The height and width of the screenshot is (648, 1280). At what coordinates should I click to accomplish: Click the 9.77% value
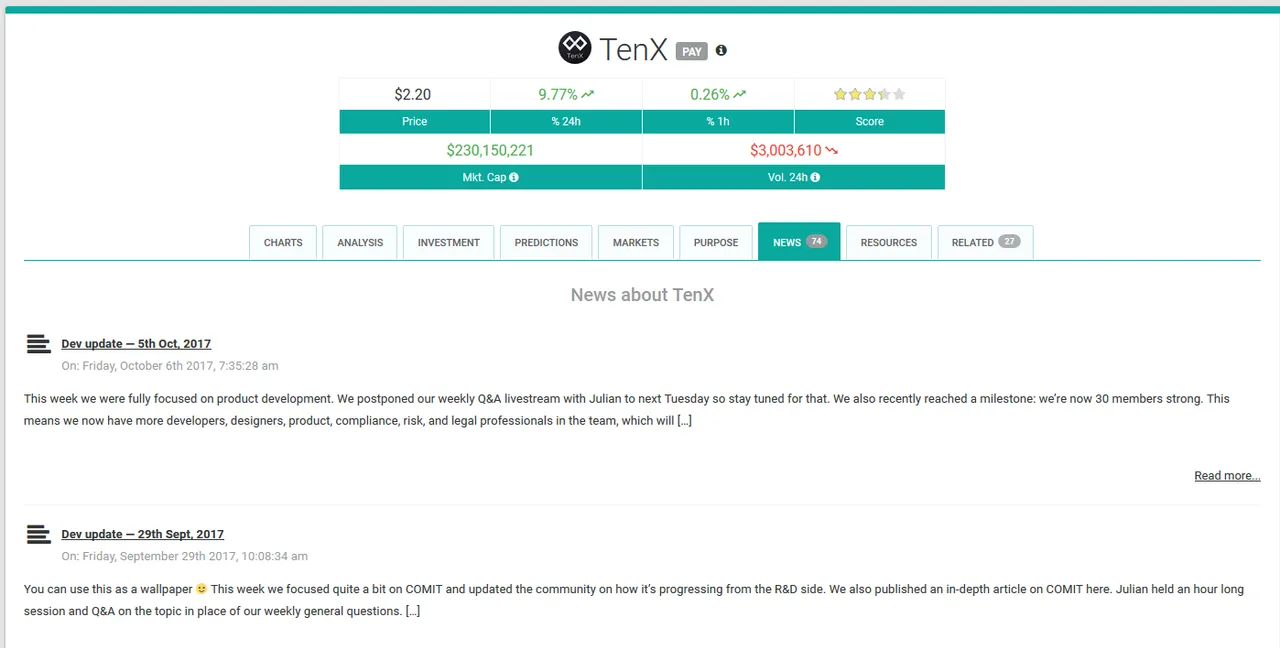557,94
